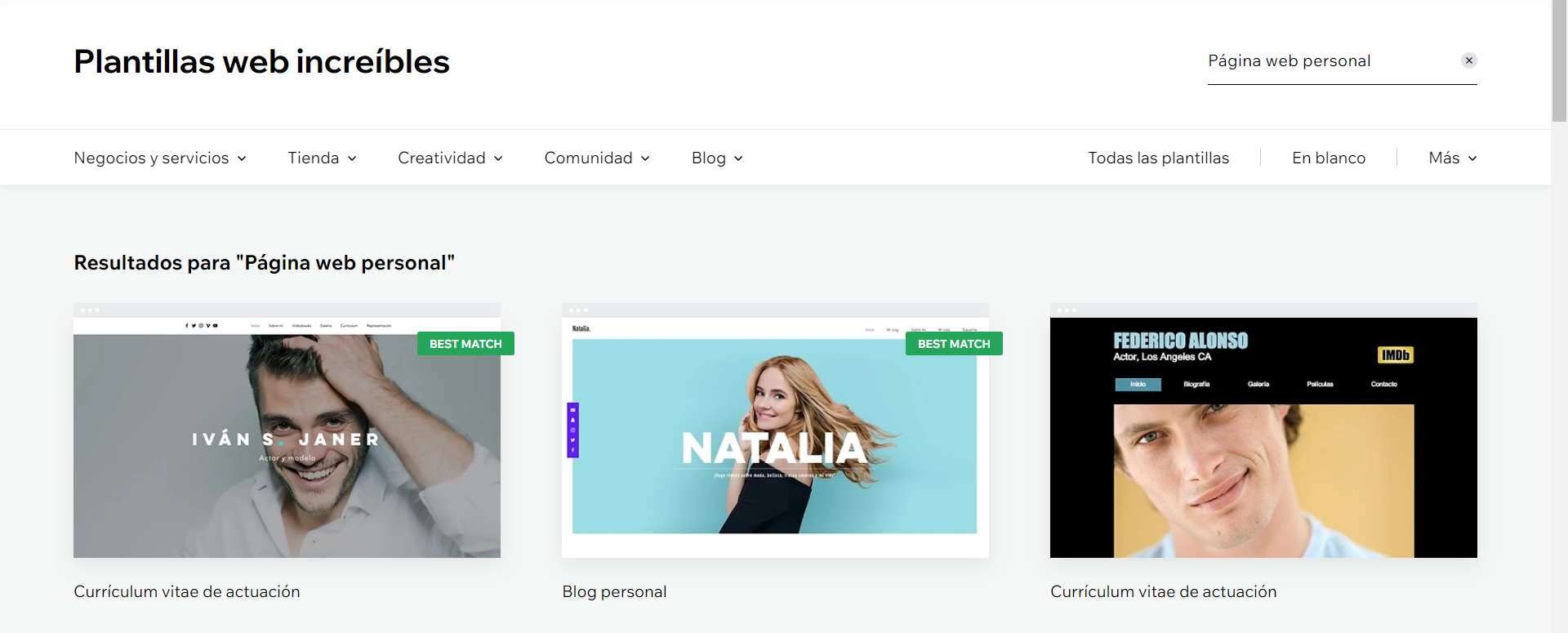Screen dimensions: 1568x633
Task: Go to Todas las plantillas
Action: (1158, 158)
